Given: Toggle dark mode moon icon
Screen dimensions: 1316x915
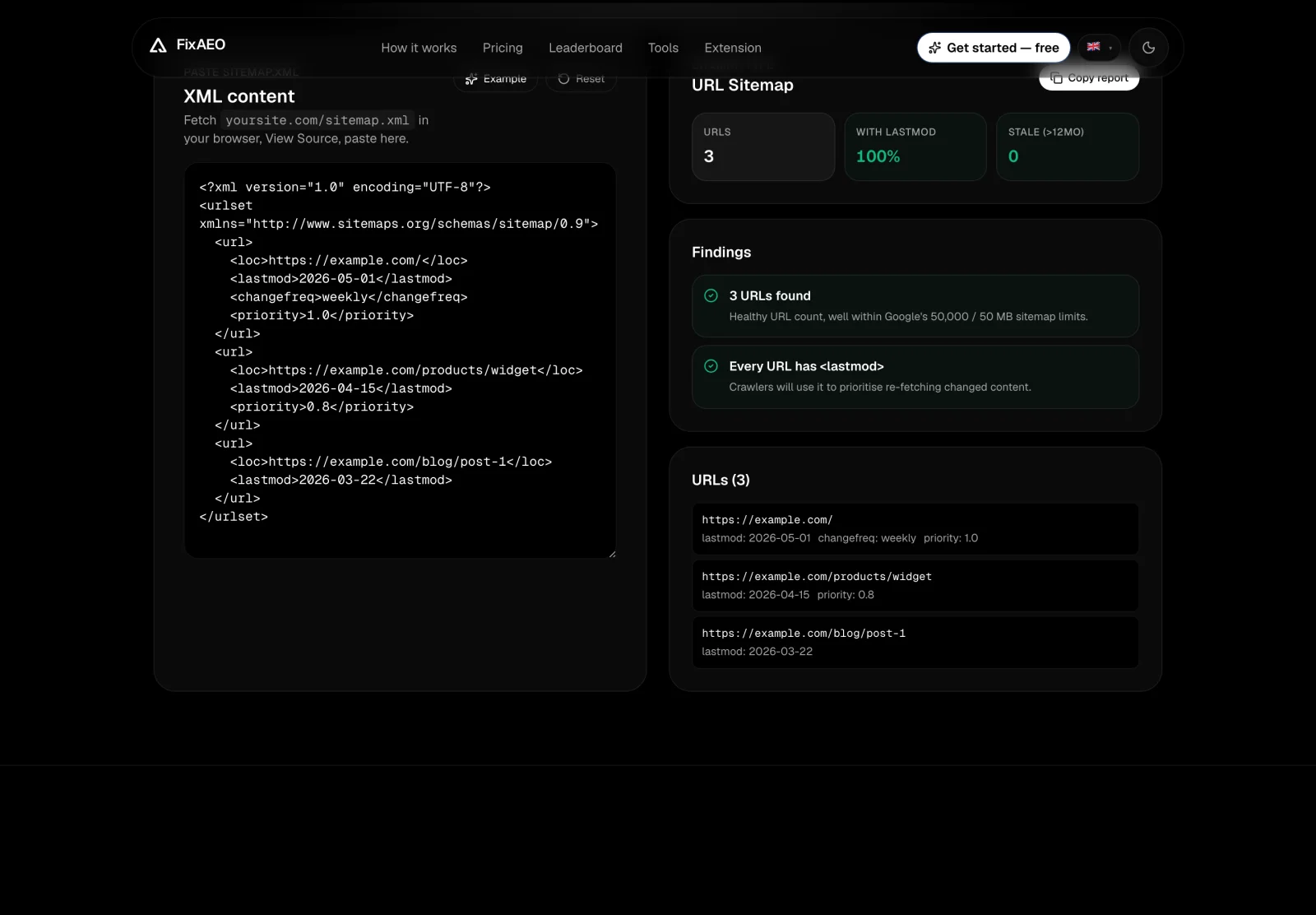Looking at the screenshot, I should pyautogui.click(x=1149, y=48).
